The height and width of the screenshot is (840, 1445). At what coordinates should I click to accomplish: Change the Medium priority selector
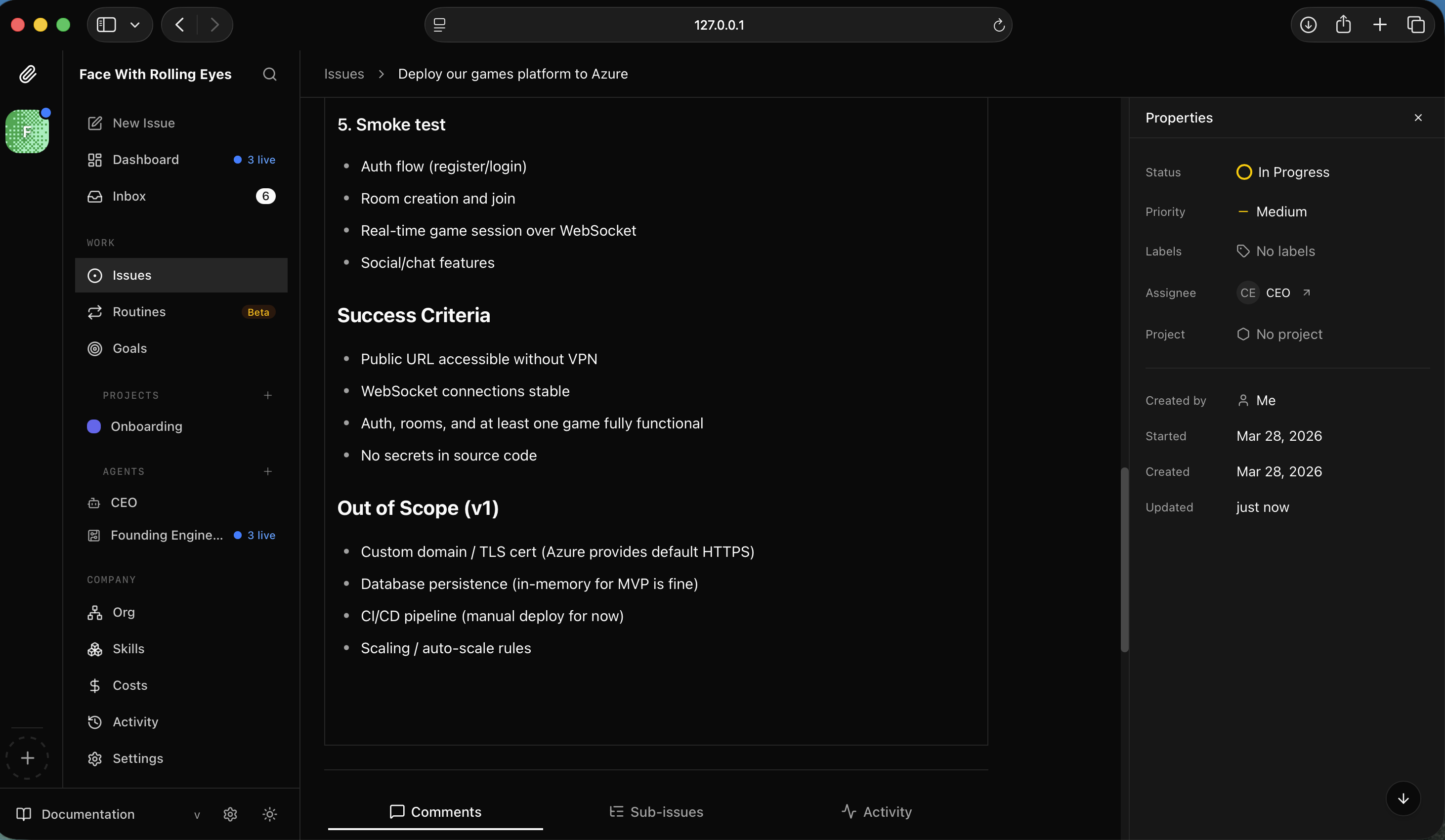click(x=1272, y=211)
